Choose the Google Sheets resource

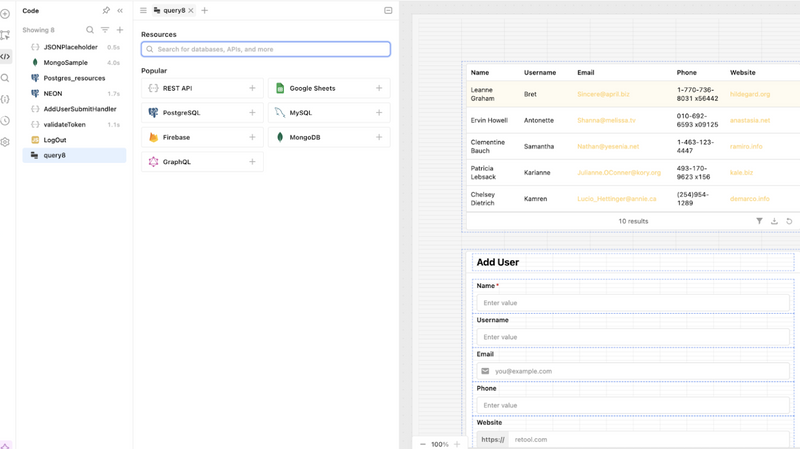[x=329, y=88]
